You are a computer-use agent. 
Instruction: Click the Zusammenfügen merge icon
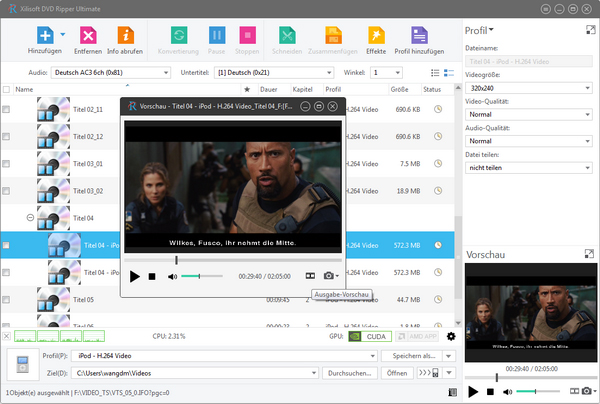click(333, 36)
